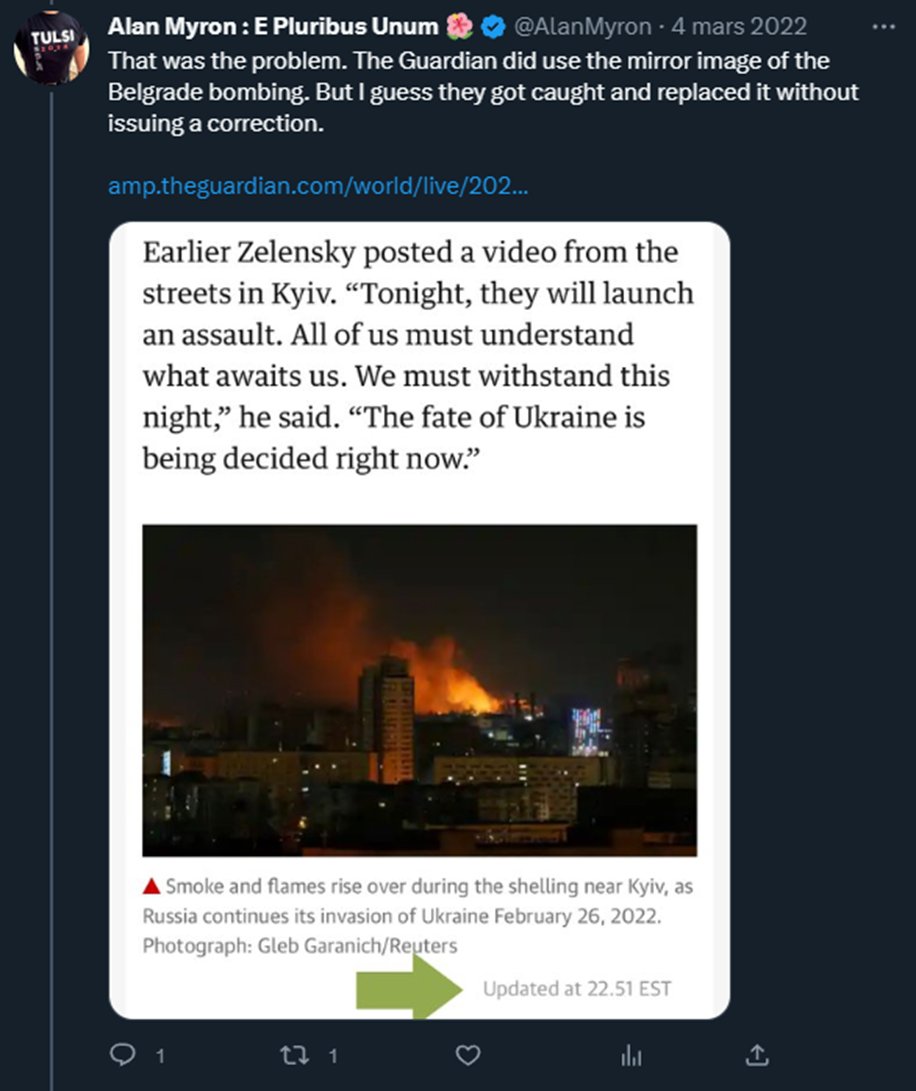The width and height of the screenshot is (916, 1091).
Task: Open the tweet analytics bar-chart icon
Action: 632,1054
